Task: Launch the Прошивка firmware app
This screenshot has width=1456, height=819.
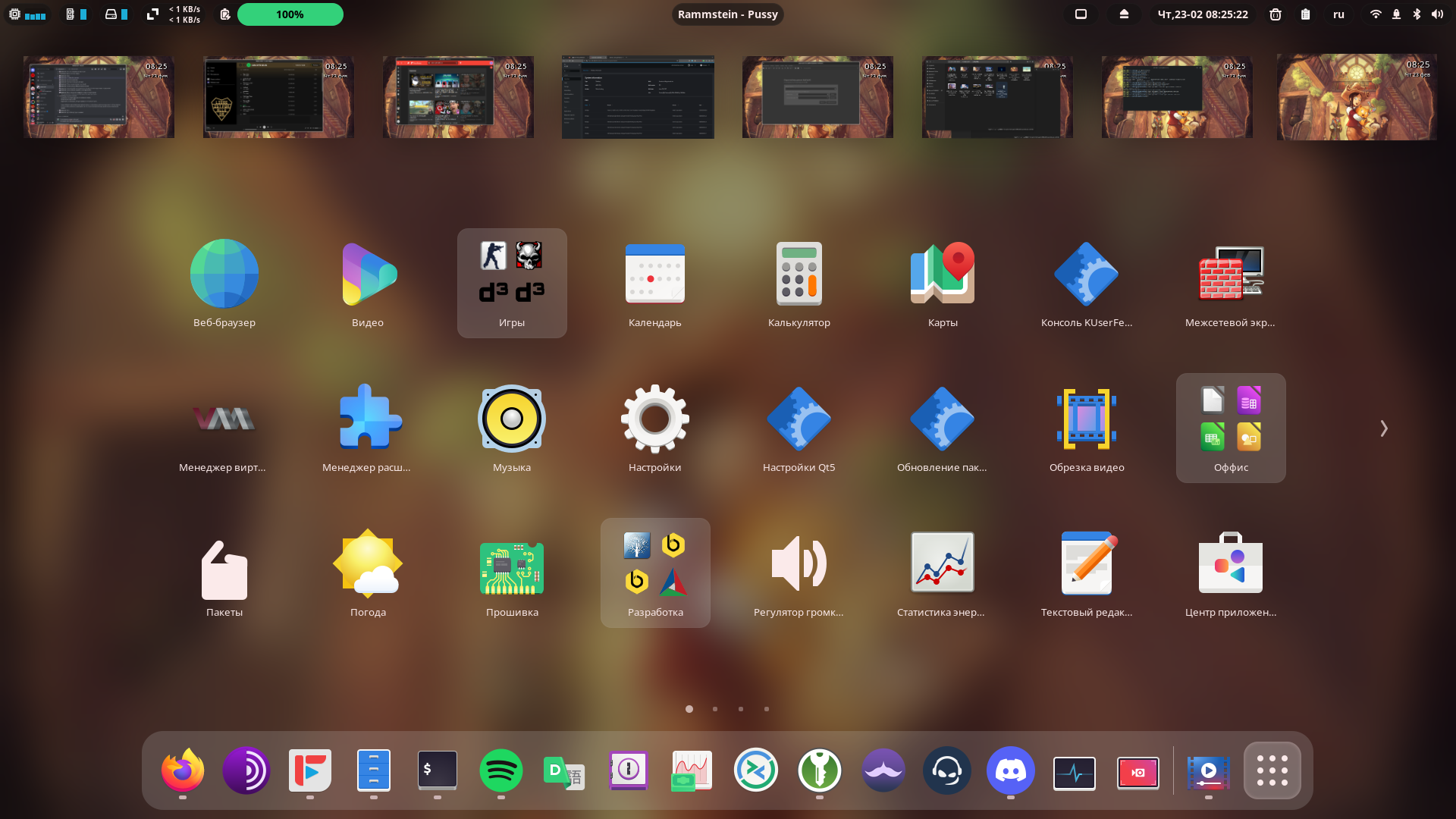Action: [512, 573]
